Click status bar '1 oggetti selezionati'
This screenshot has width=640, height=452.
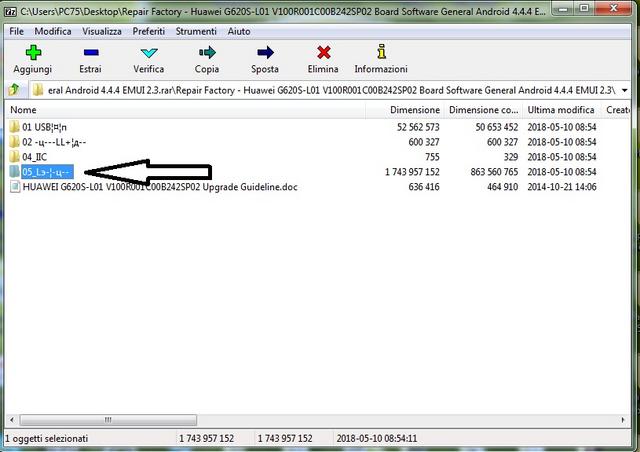(47, 439)
